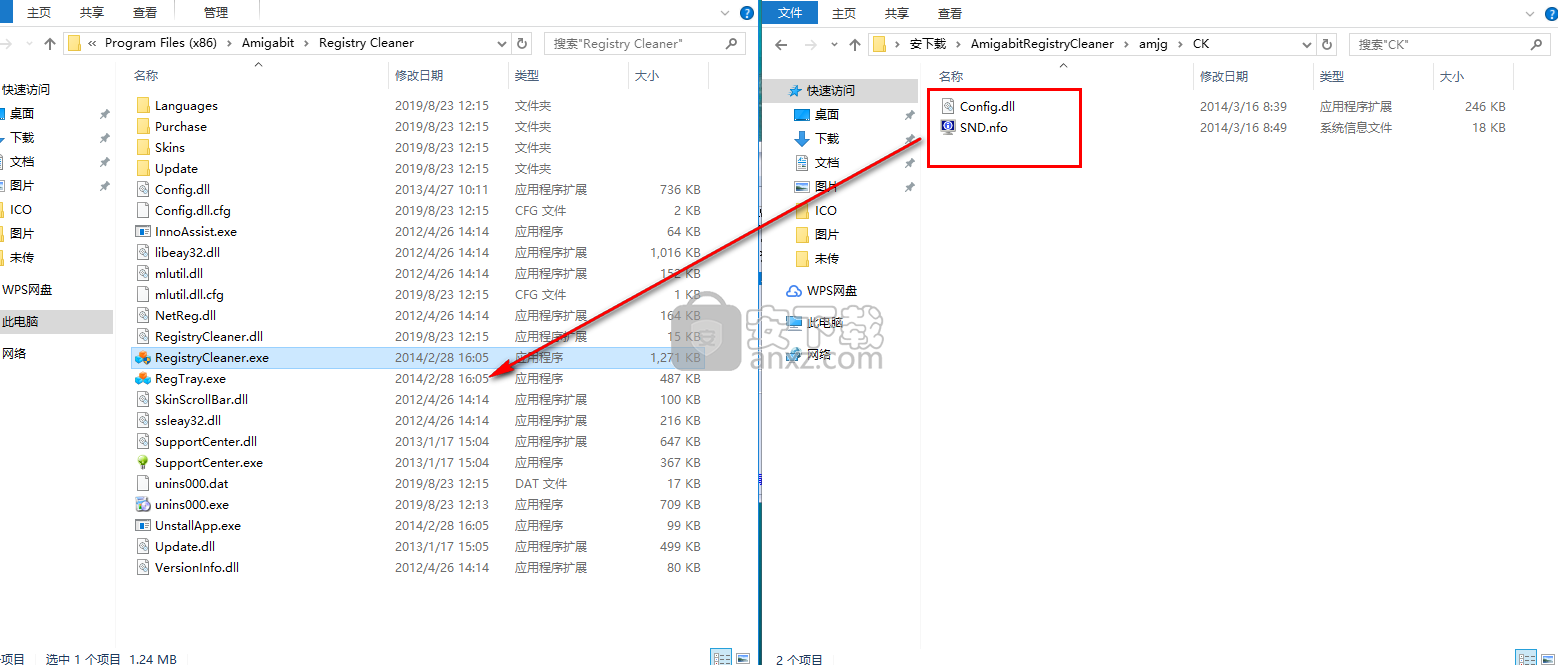Select 桌面 in right window sidebar
This screenshot has height=665, width=1558.
pyautogui.click(x=827, y=114)
